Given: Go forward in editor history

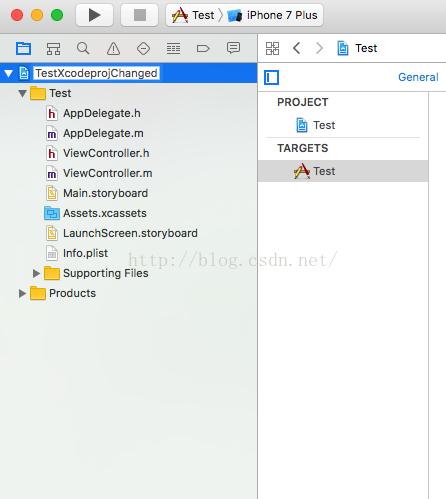Looking at the screenshot, I should coord(319,48).
